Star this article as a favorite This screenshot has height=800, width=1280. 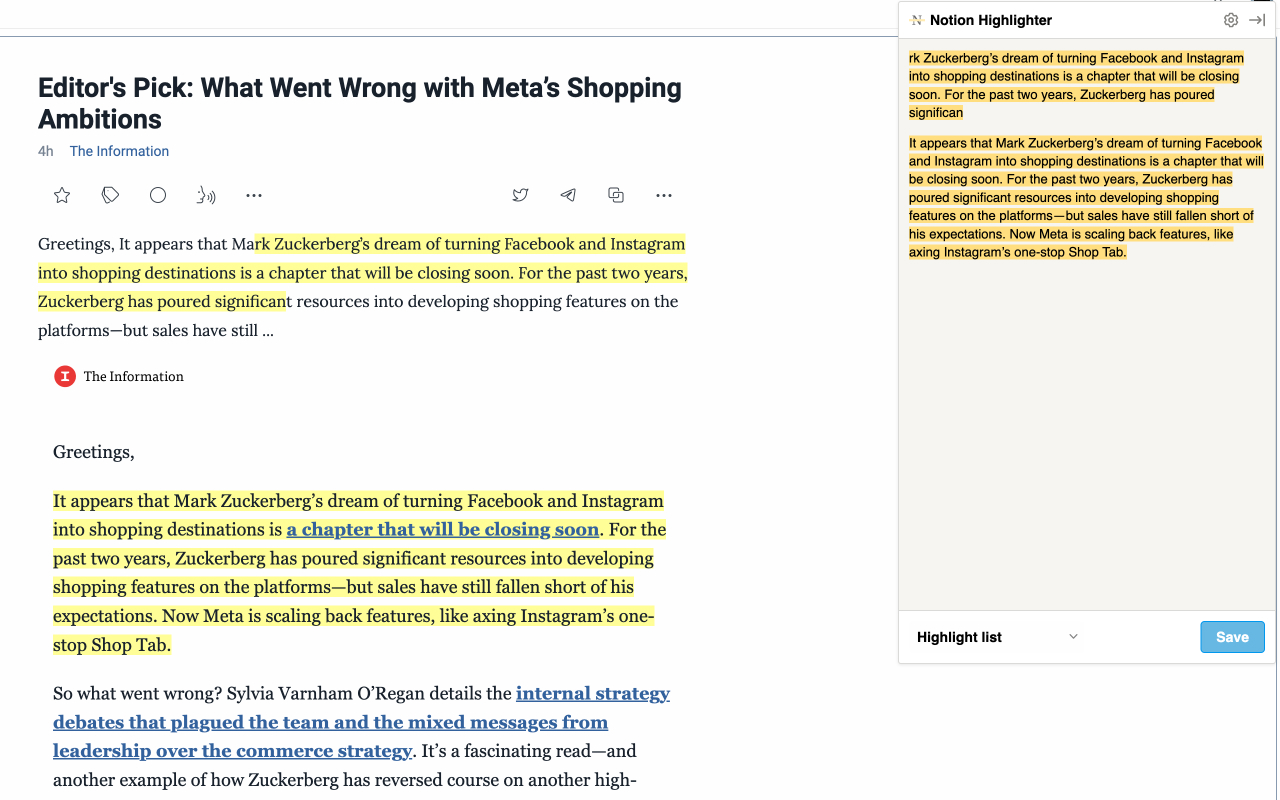(x=61, y=195)
